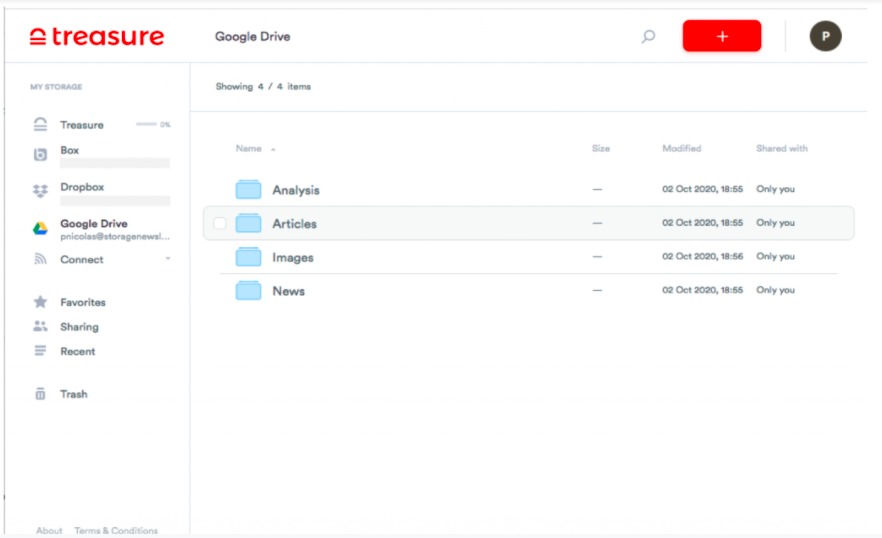Sort by the Modified column header
Image resolution: width=882 pixels, height=538 pixels.
[682, 149]
